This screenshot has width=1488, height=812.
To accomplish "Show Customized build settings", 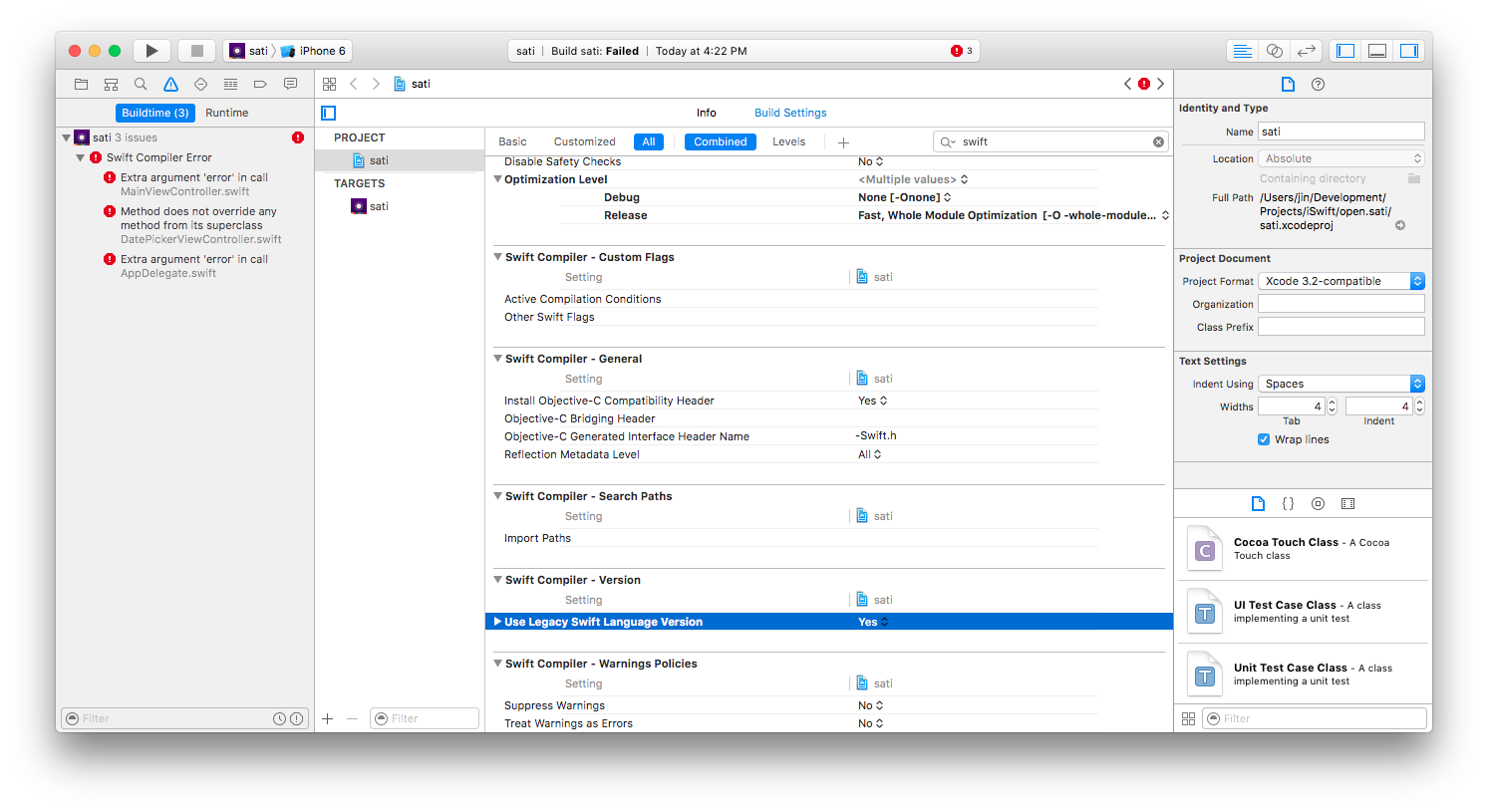I will pos(585,141).
